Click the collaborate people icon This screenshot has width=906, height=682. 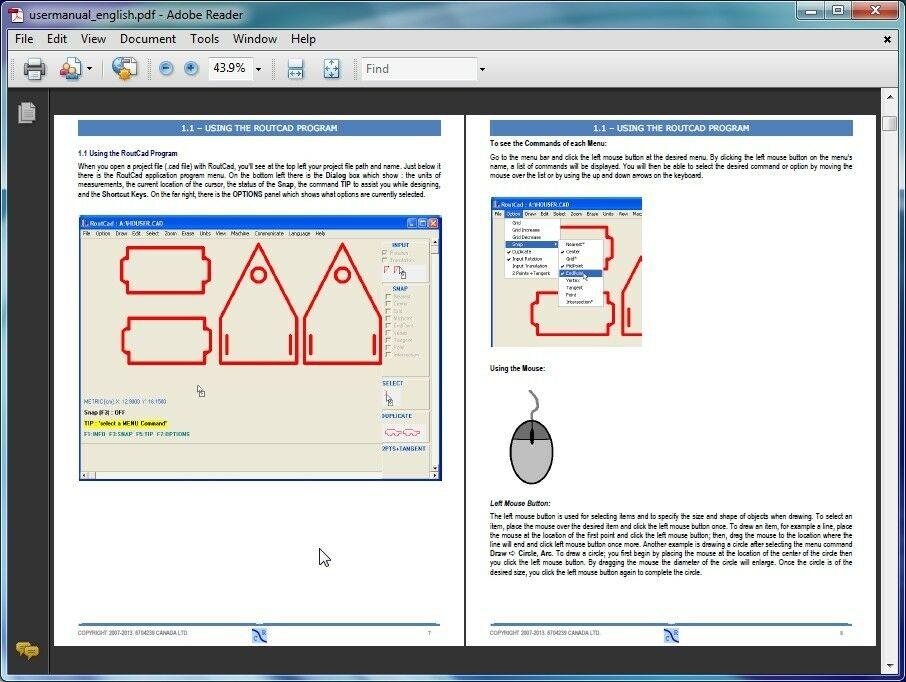pos(70,69)
